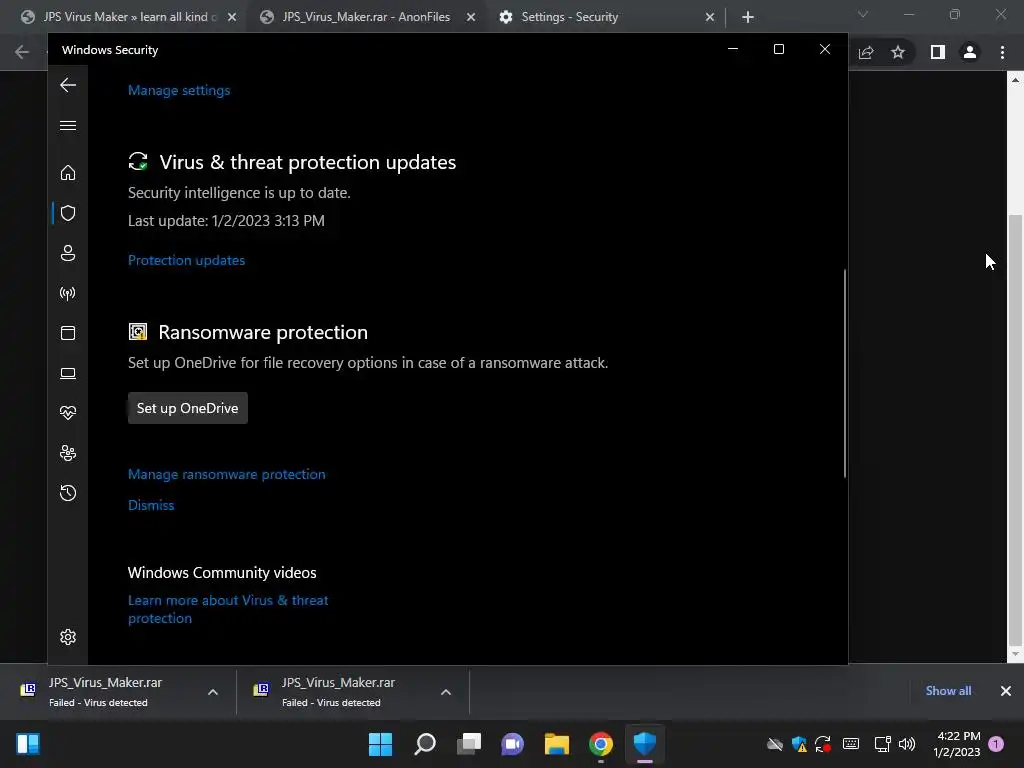The height and width of the screenshot is (768, 1024).
Task: Toggle Chrome side panel icon
Action: coord(938,52)
